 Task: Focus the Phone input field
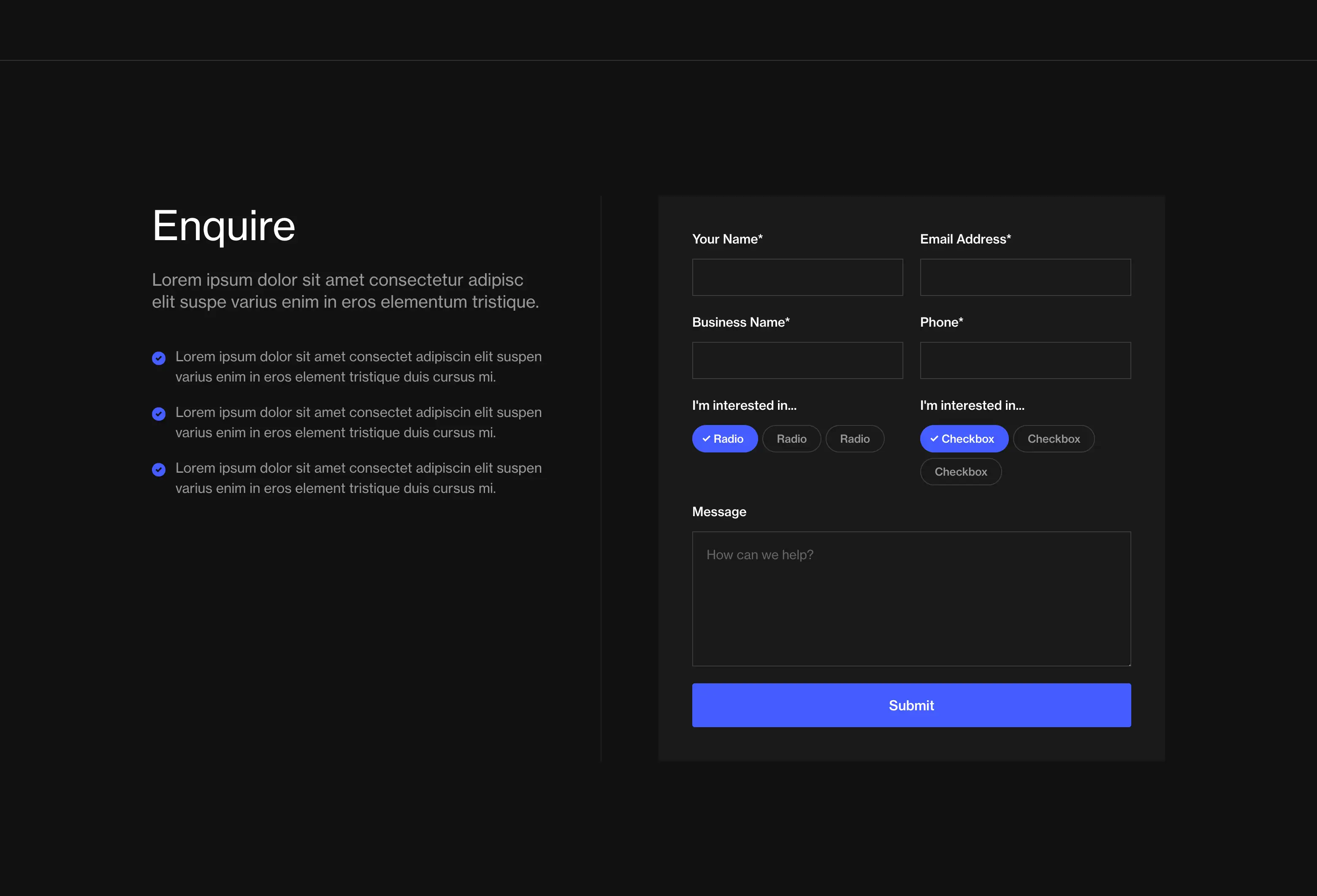[1025, 360]
